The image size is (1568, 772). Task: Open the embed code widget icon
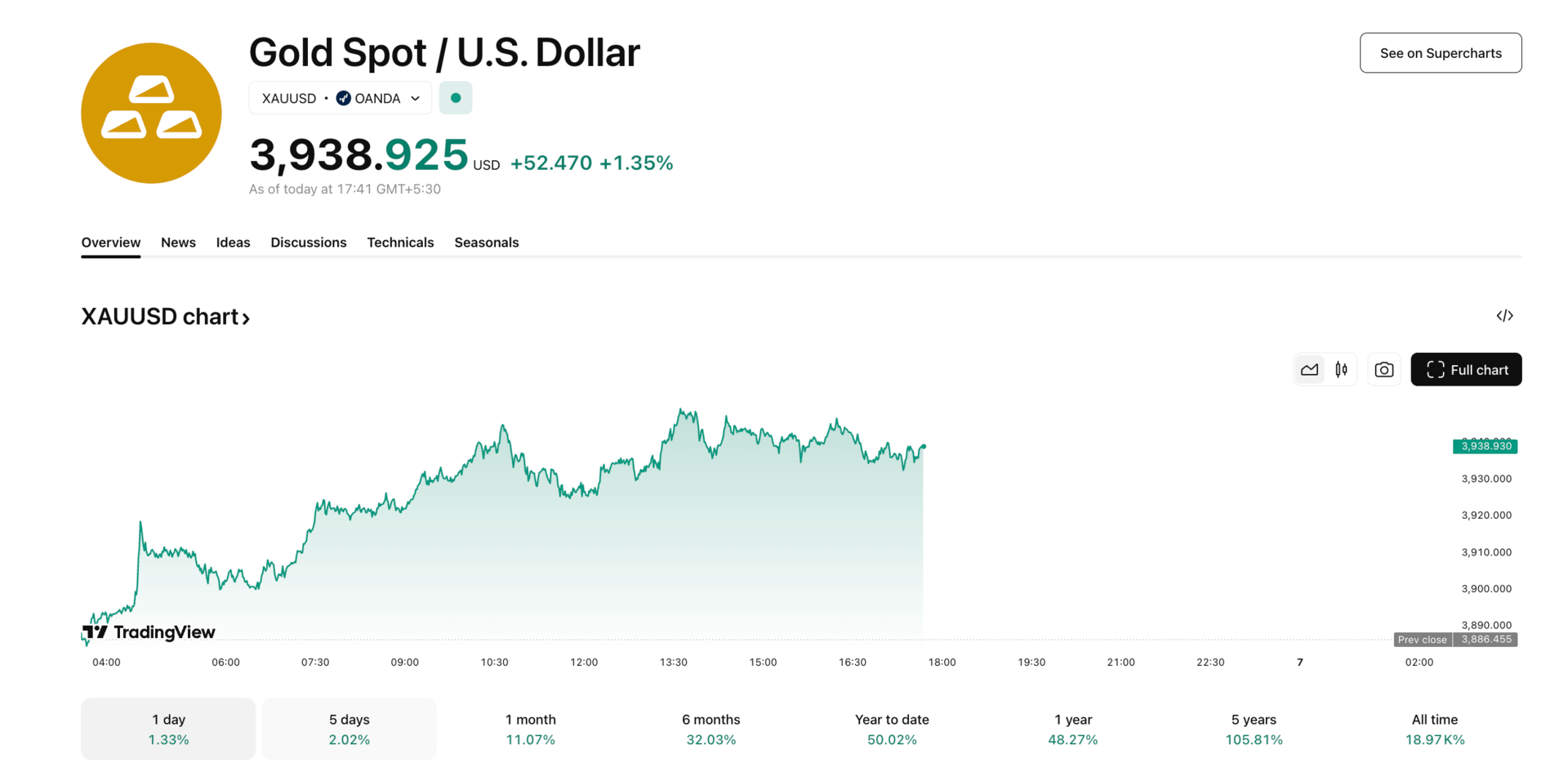[x=1504, y=316]
